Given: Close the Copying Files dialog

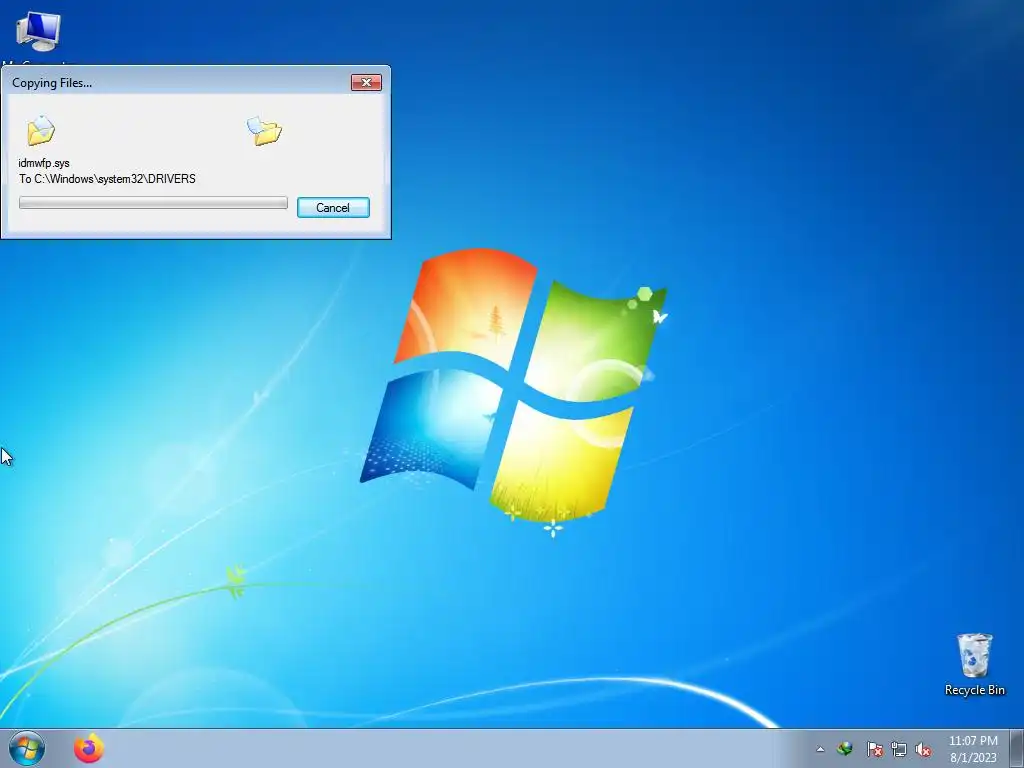Looking at the screenshot, I should (366, 82).
